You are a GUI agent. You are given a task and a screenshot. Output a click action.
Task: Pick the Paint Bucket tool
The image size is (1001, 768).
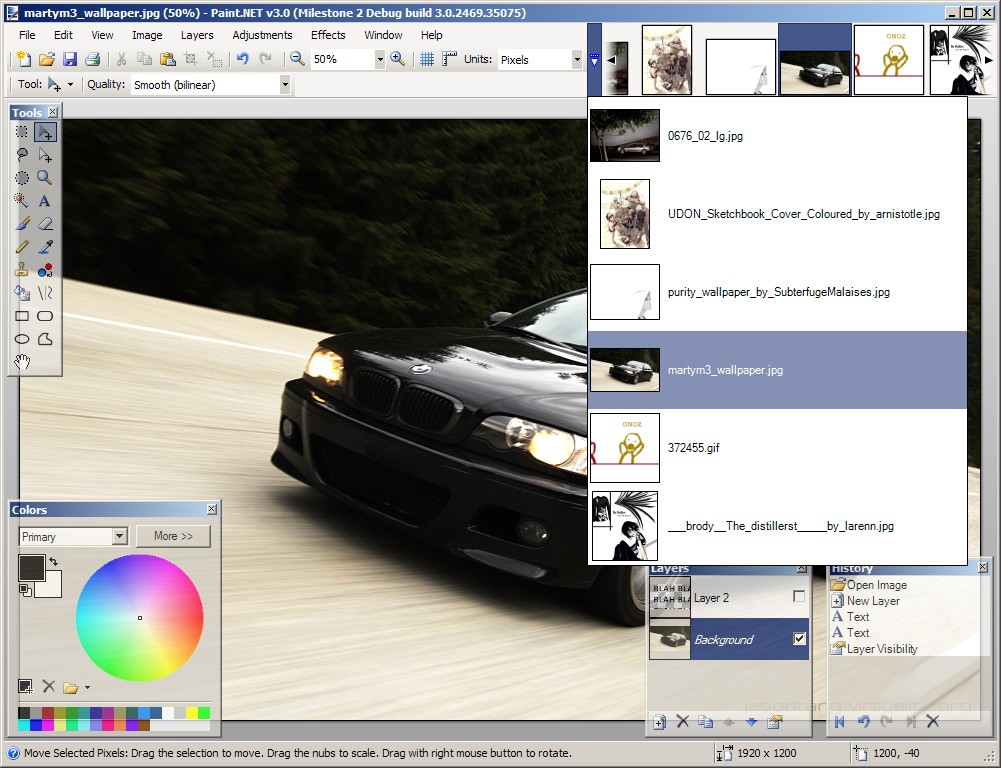click(21, 293)
